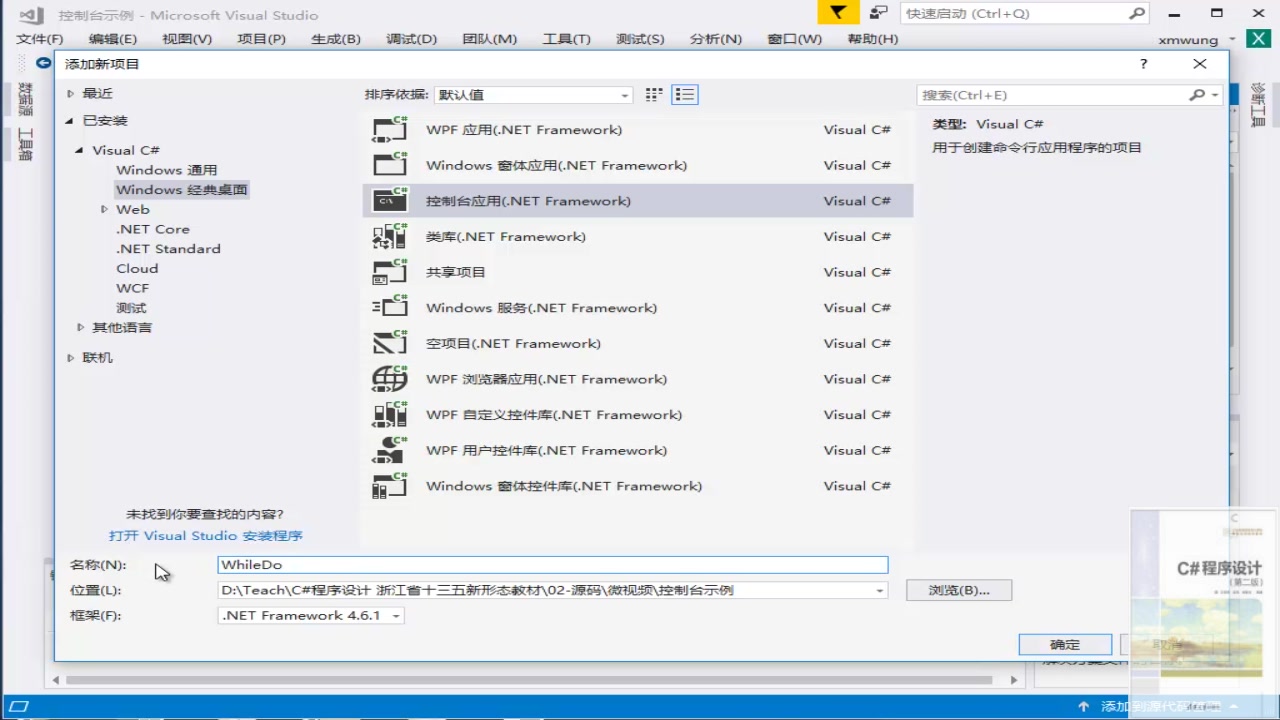The width and height of the screenshot is (1280, 720).
Task: Open the 调试(D) menu
Action: coord(412,39)
